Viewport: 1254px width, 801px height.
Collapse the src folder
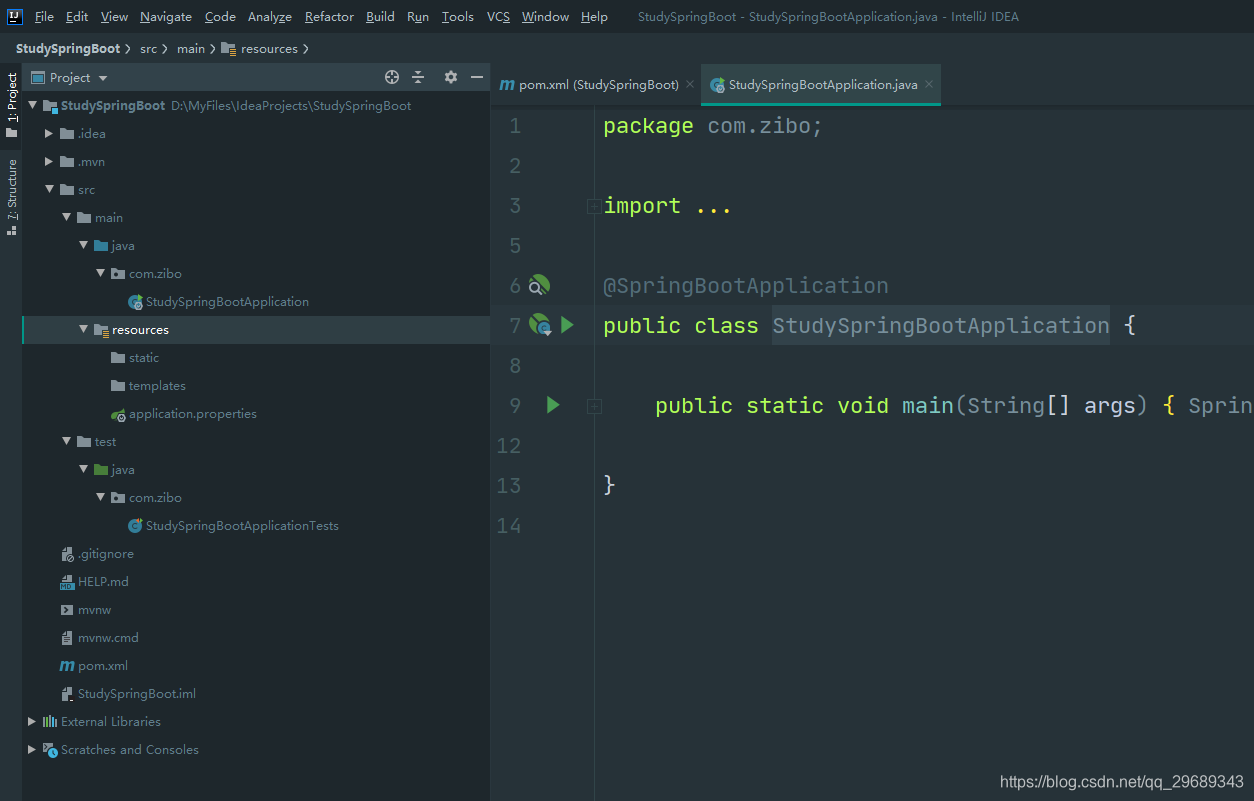(49, 189)
